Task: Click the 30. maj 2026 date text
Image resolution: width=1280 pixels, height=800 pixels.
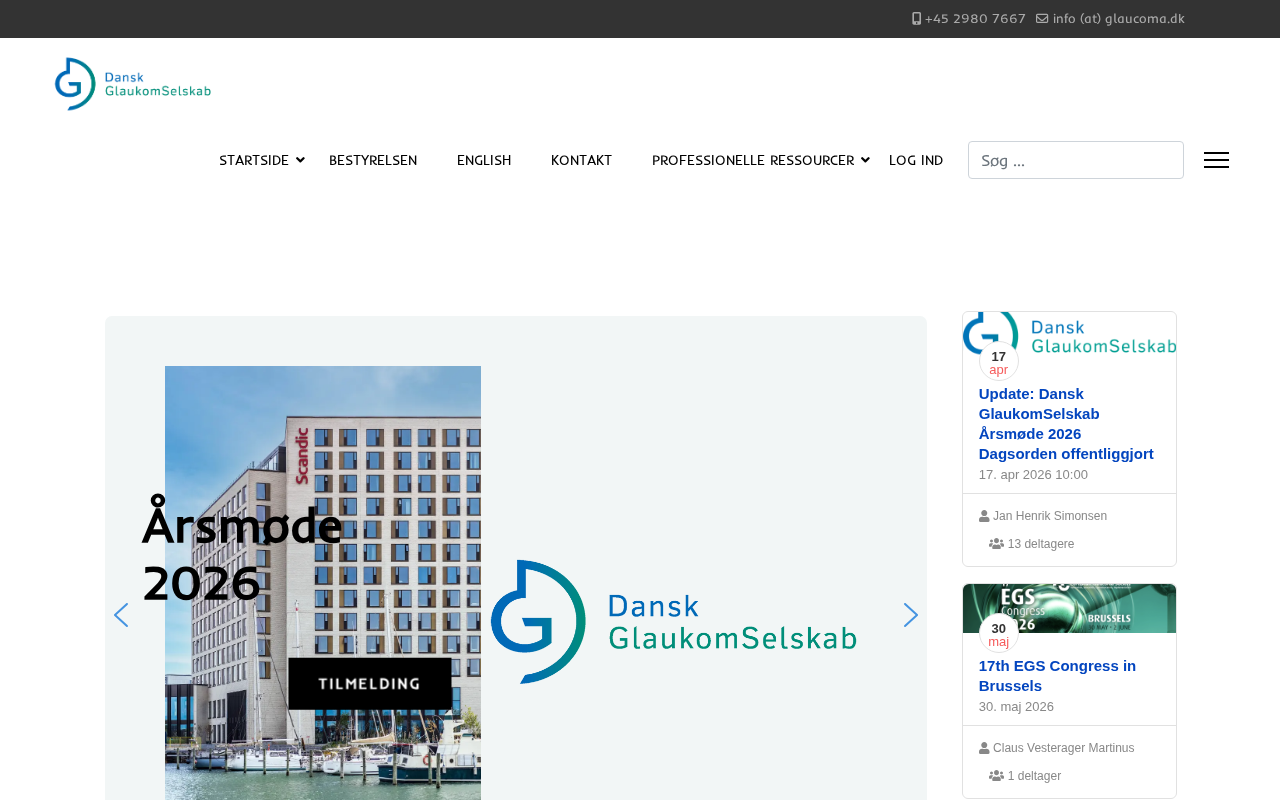Action: (1016, 707)
